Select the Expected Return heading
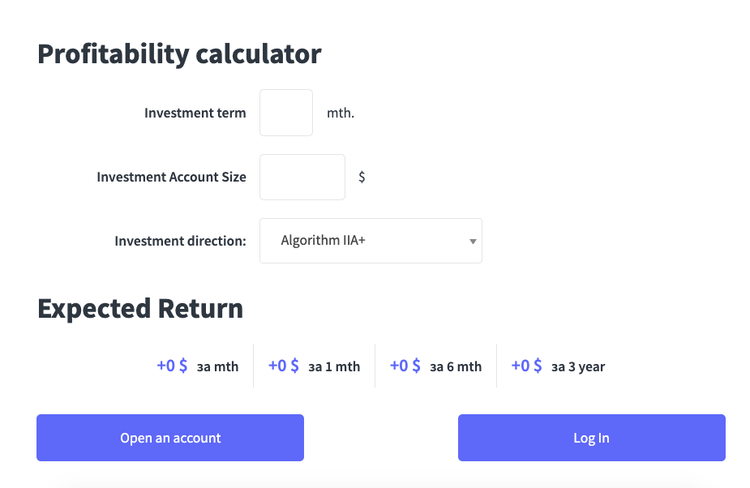Screen dimensions: 750x488 [x=140, y=308]
